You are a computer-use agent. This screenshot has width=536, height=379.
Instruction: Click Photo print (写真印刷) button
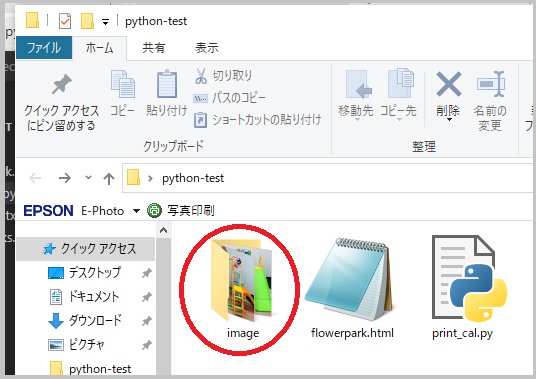[180, 211]
